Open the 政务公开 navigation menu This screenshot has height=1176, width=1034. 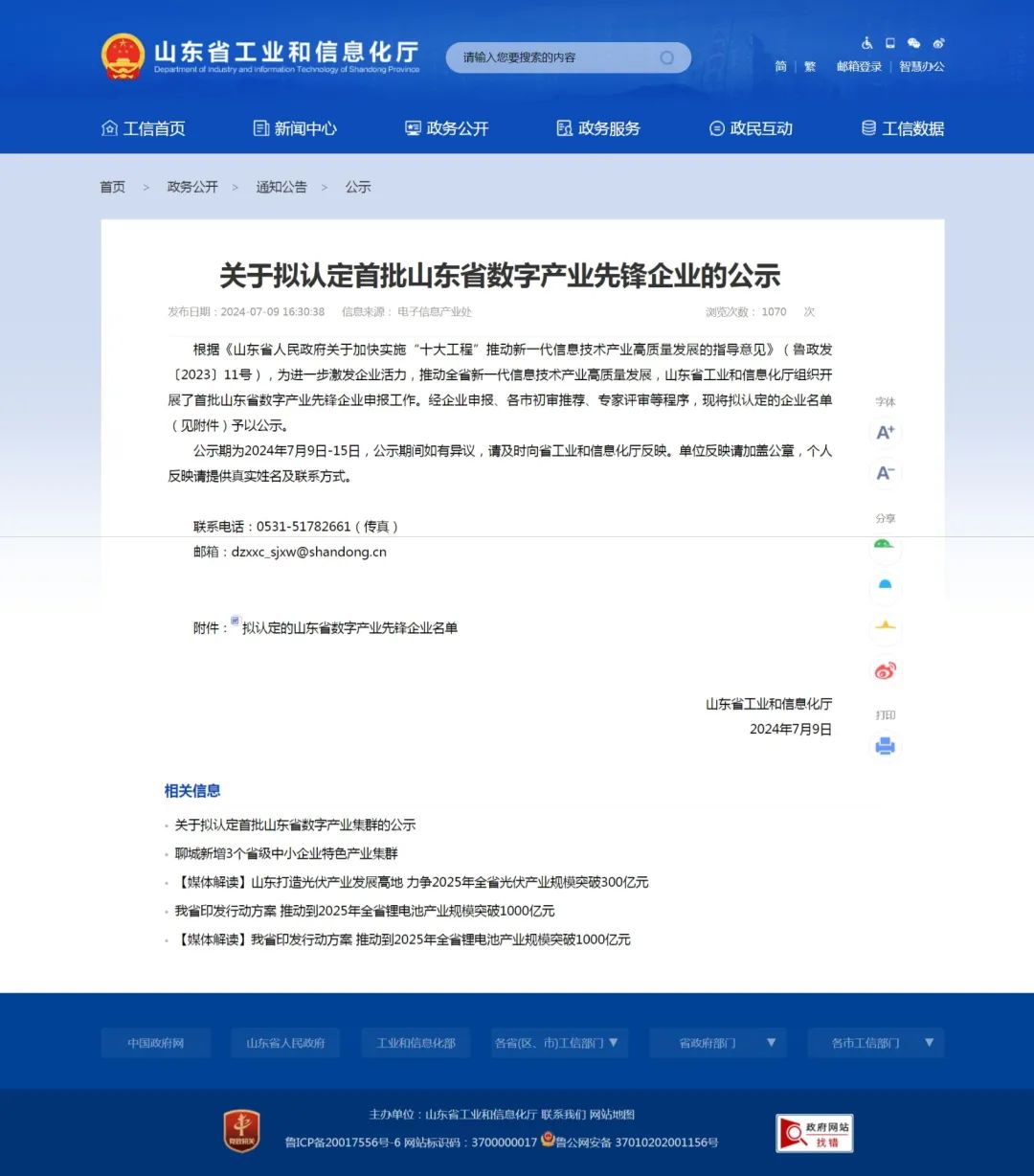447,128
